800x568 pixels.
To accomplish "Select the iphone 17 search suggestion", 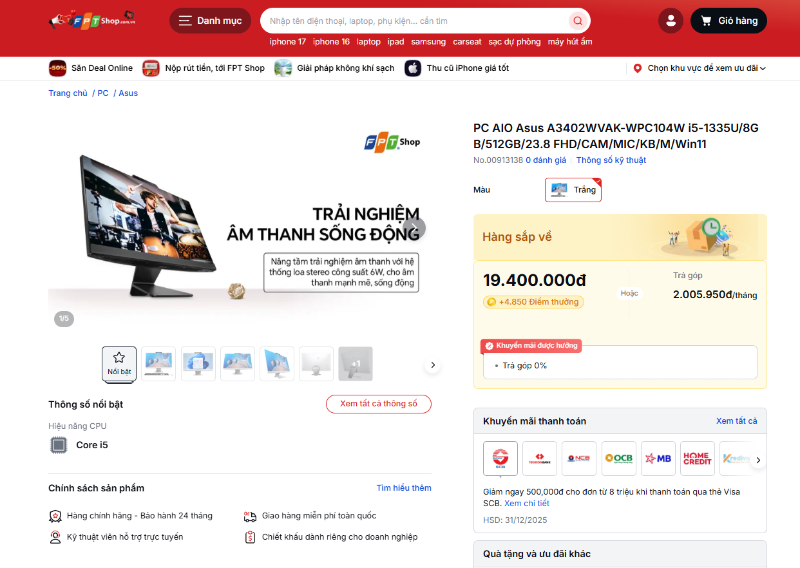I will click(x=288, y=42).
